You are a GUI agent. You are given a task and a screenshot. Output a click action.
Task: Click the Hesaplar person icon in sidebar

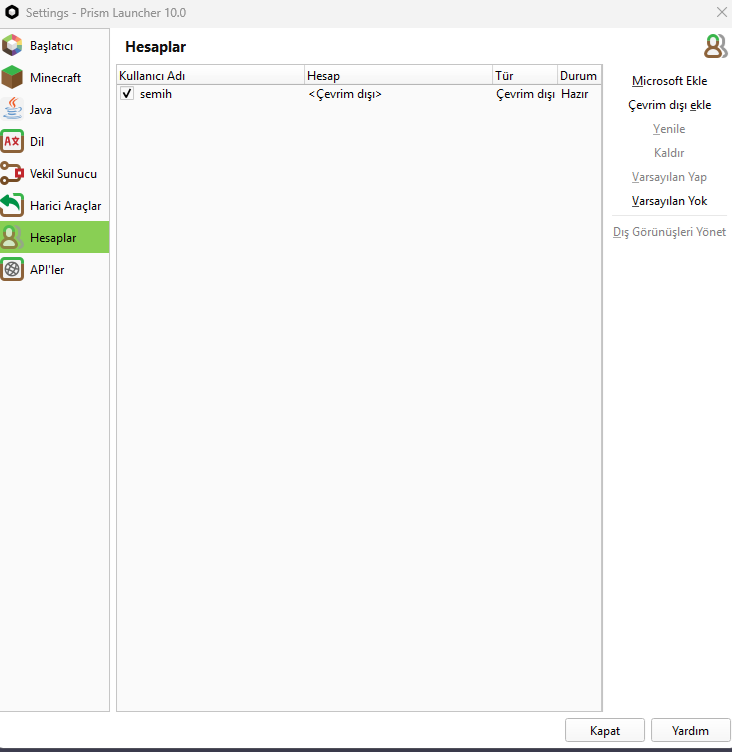[12, 237]
